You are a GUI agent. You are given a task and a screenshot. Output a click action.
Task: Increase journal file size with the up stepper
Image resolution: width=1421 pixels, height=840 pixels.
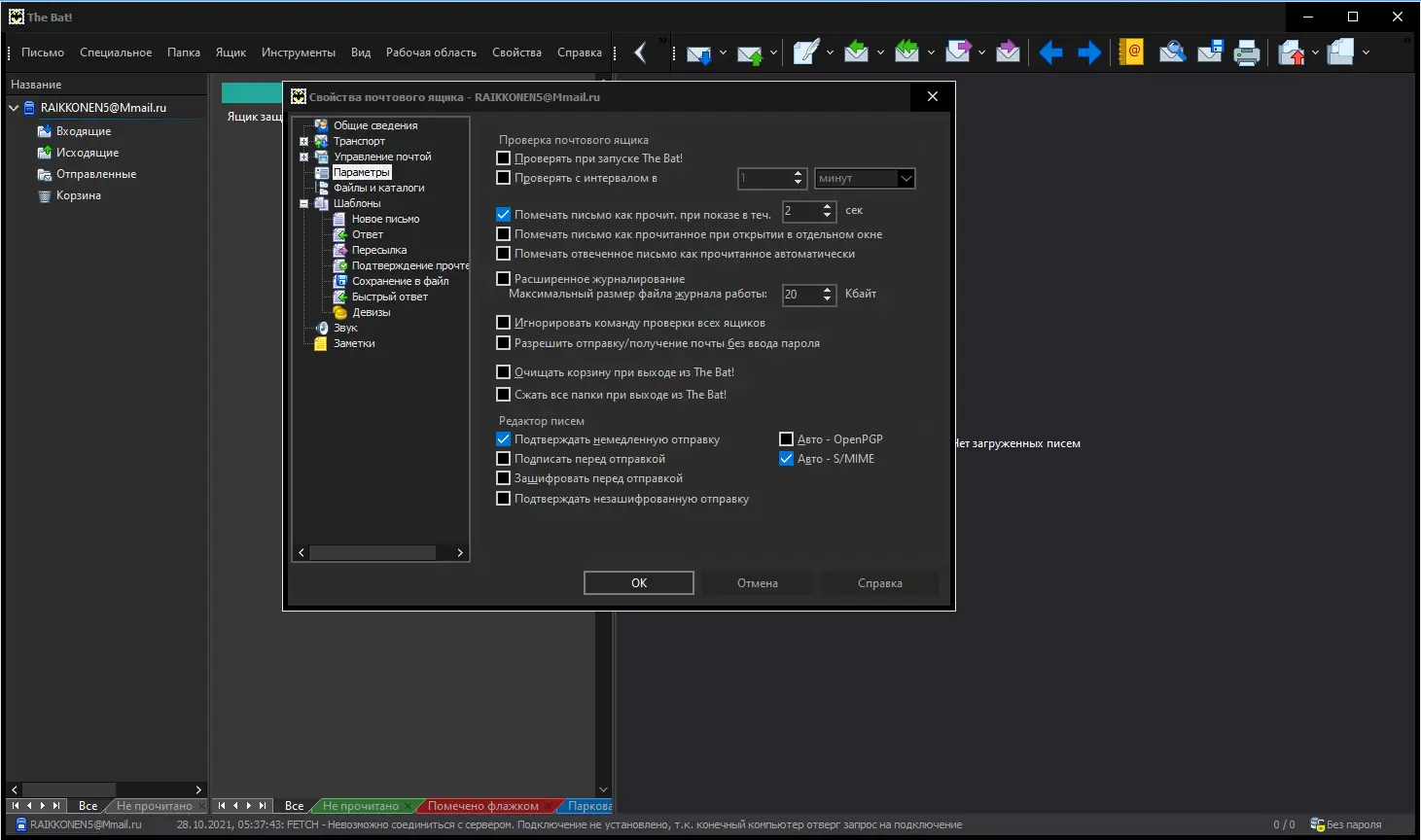829,290
